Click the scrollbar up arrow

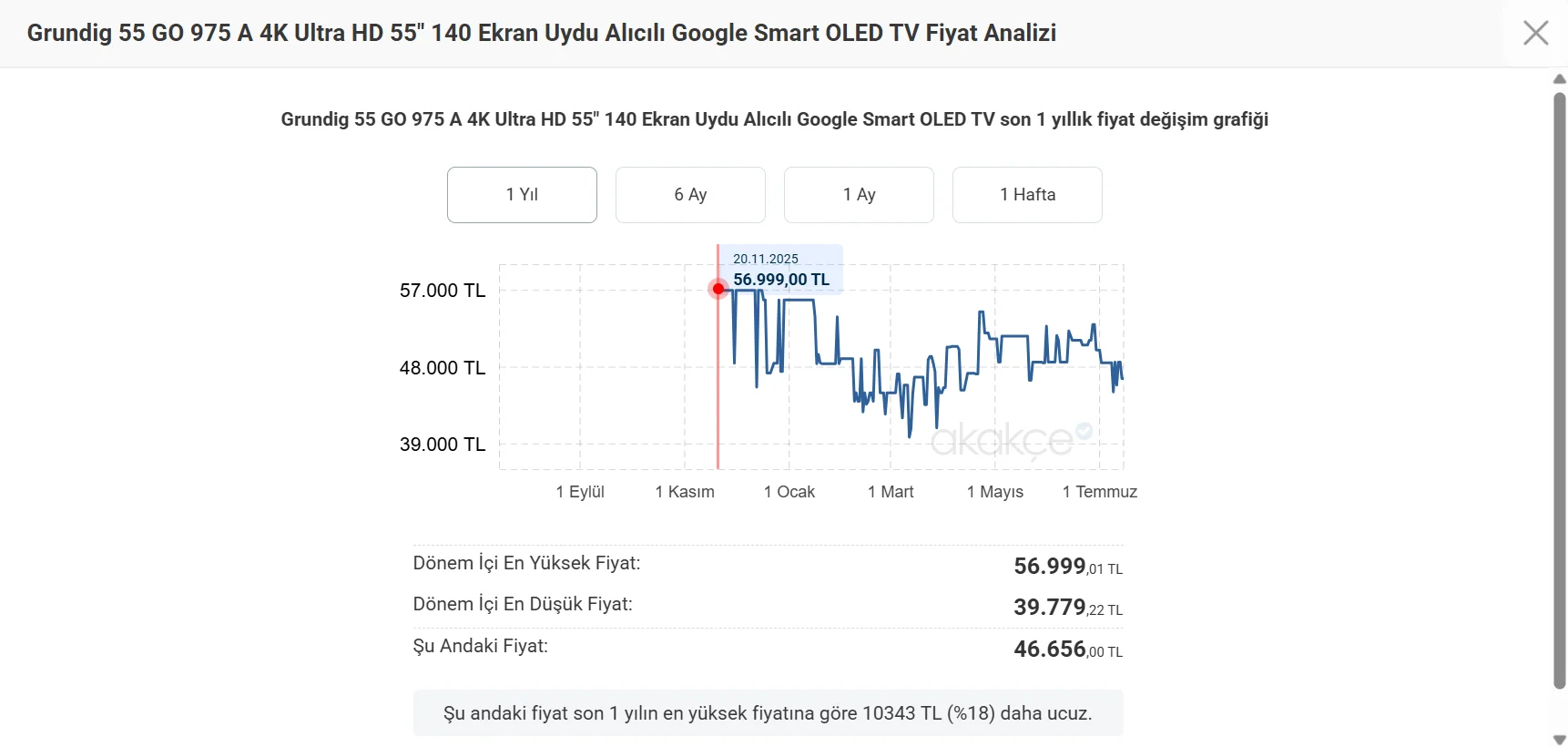1559,79
